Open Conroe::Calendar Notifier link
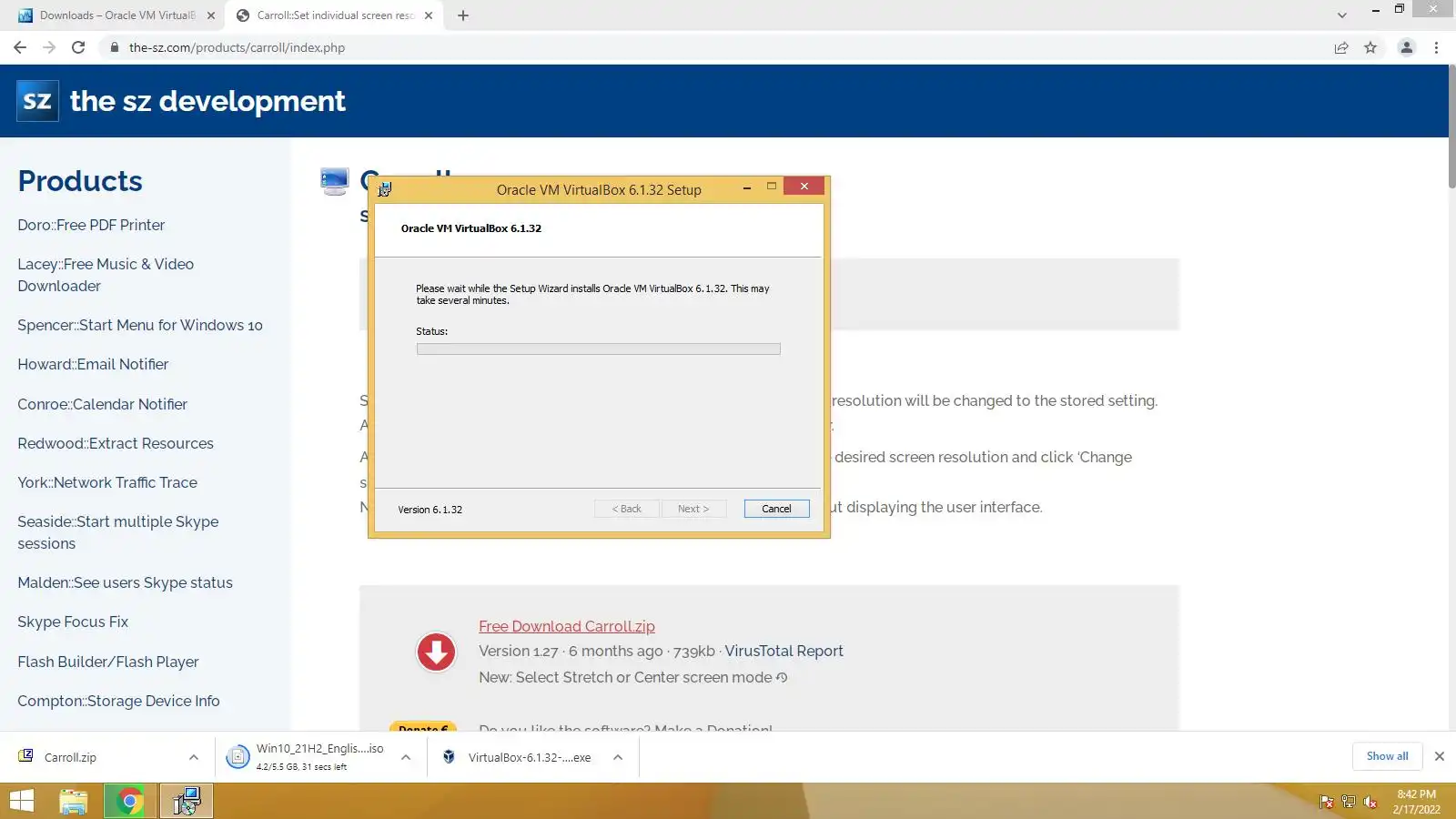1456x819 pixels. [103, 404]
